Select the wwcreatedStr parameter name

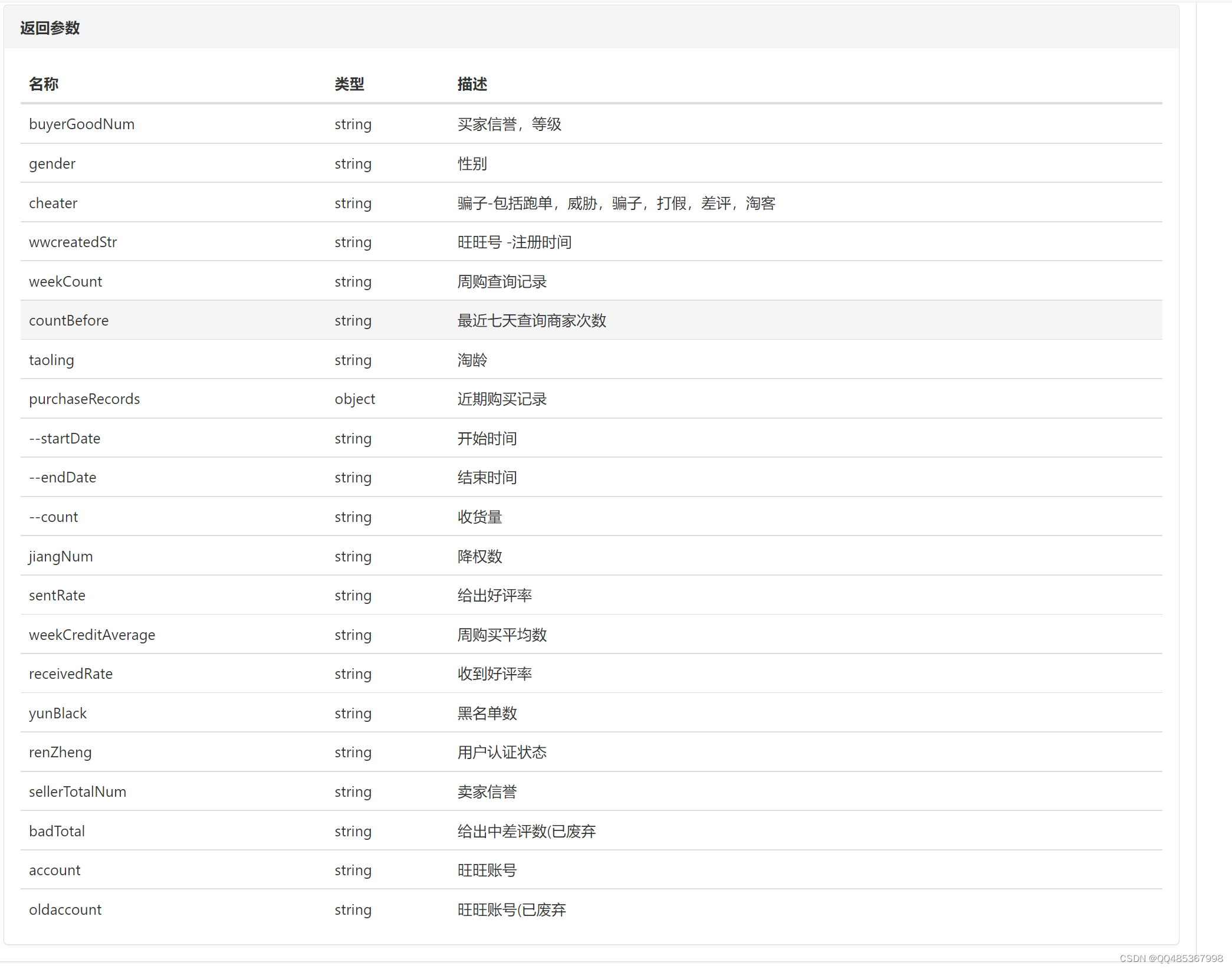point(73,242)
